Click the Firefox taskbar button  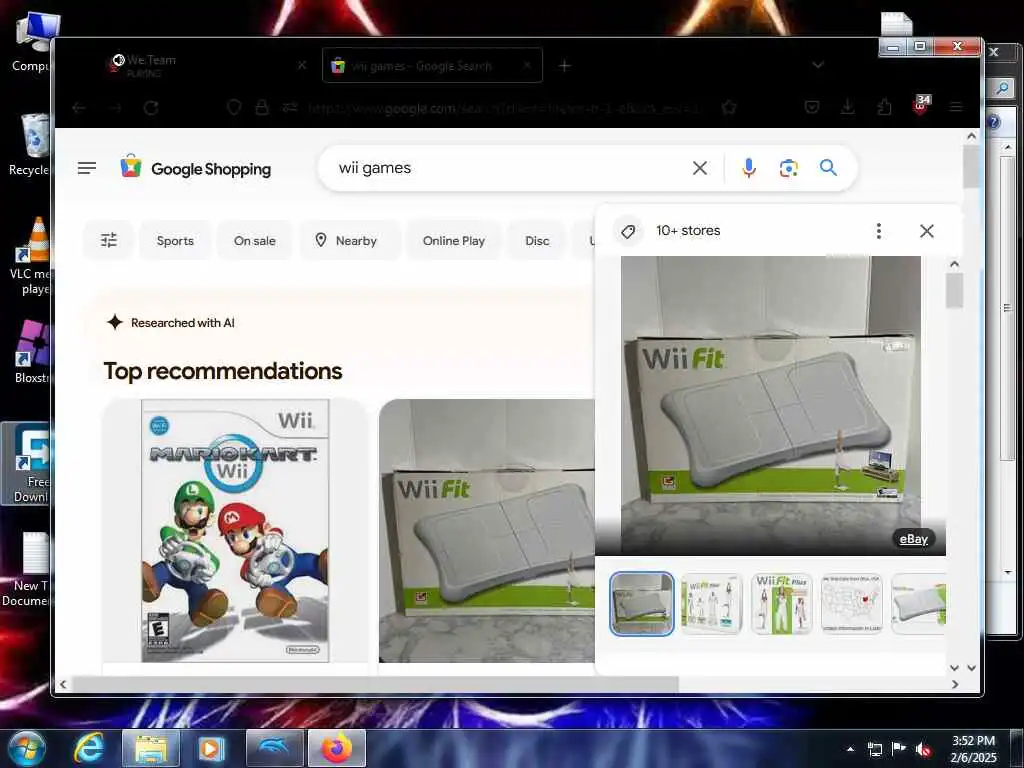tap(336, 748)
